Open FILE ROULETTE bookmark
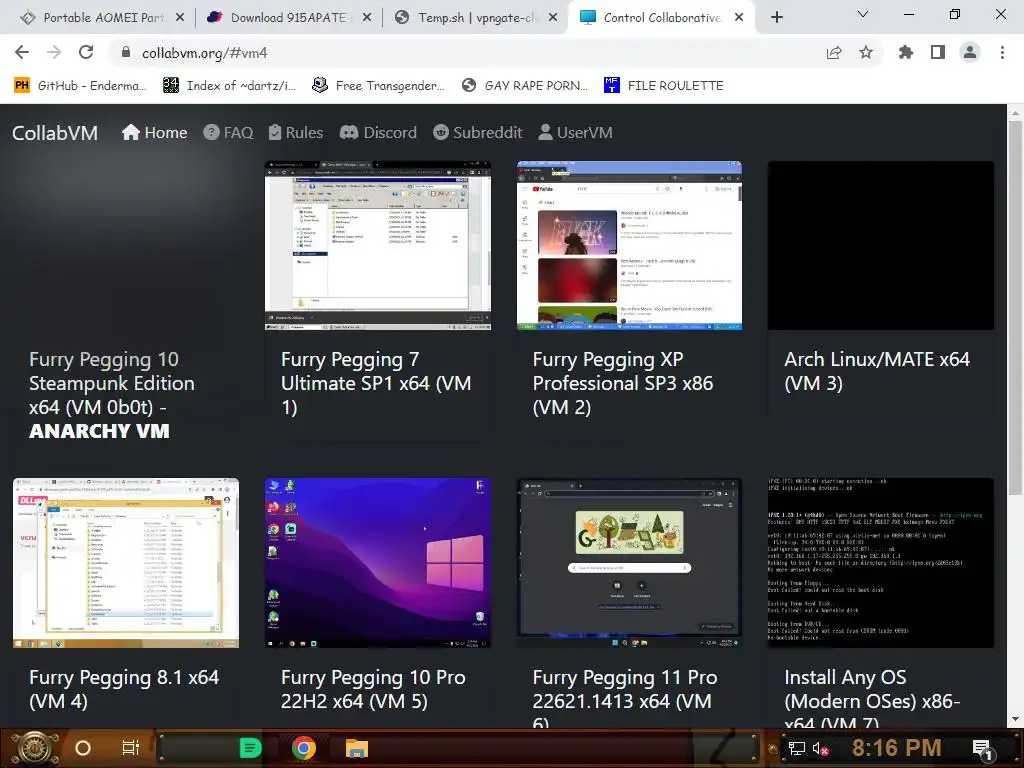This screenshot has height=768, width=1024. point(664,86)
